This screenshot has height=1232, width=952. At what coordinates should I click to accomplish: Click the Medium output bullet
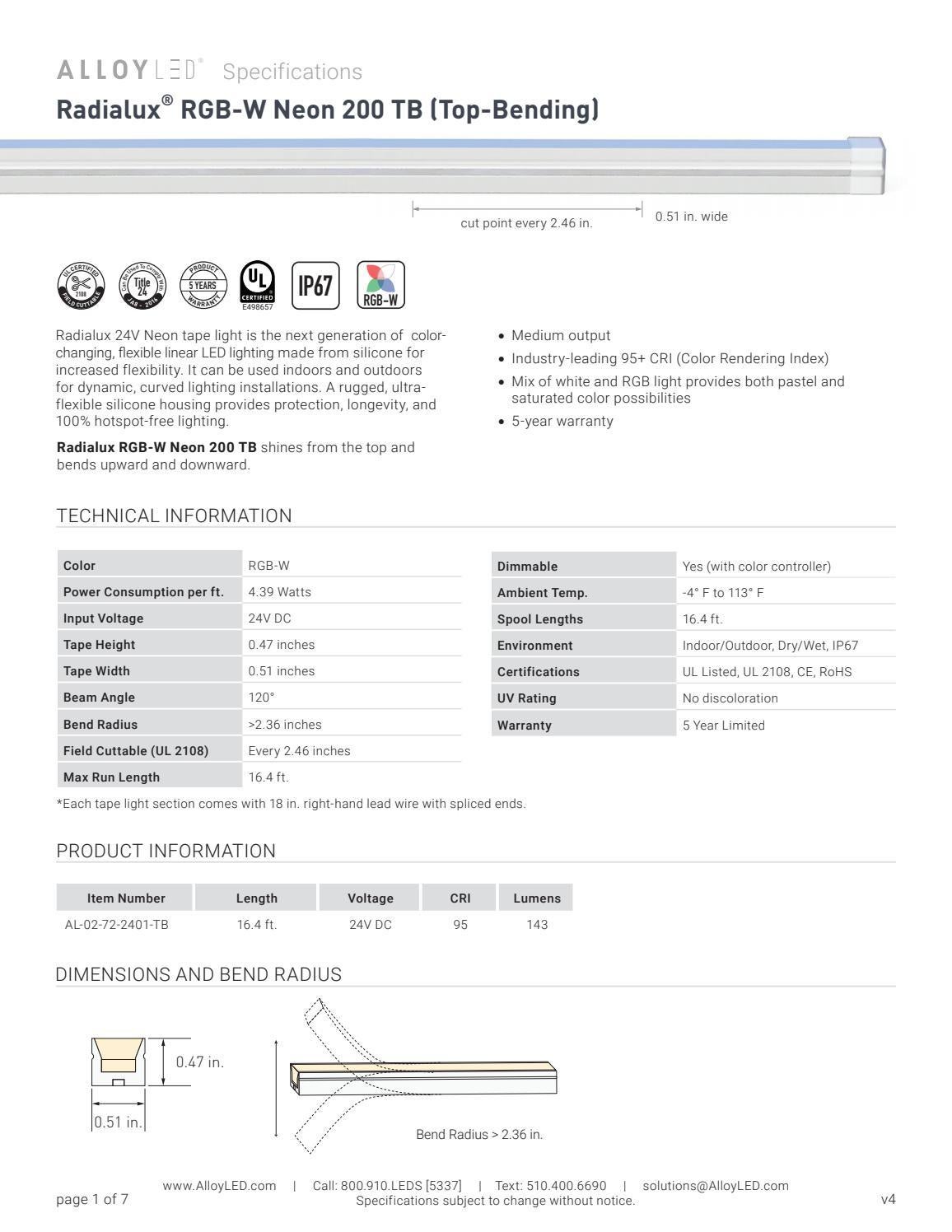coord(561,335)
